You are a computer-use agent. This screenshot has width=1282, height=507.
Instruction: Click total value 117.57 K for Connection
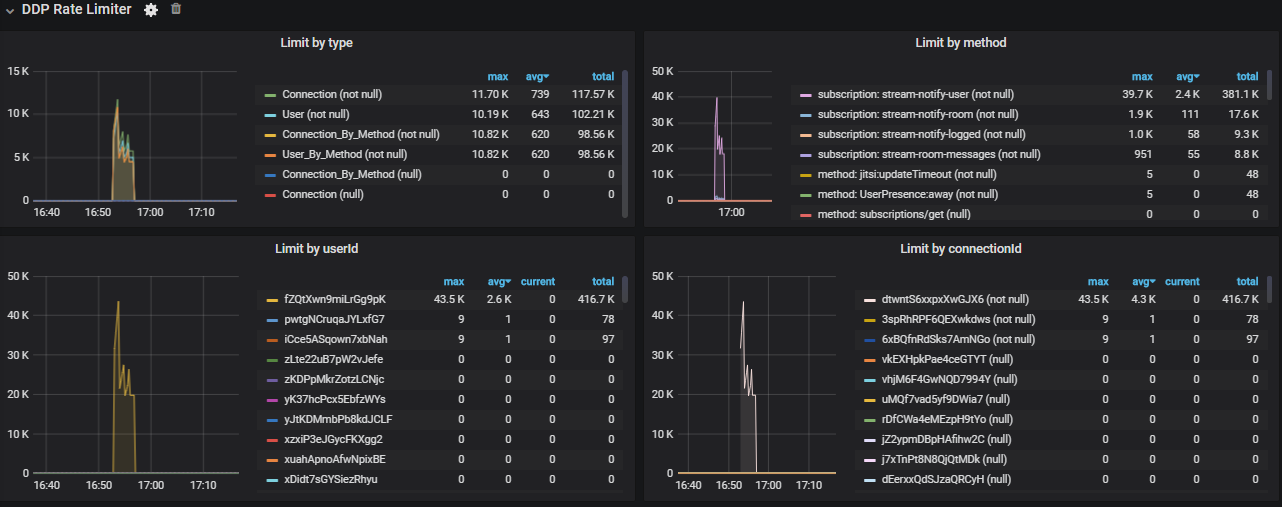pyautogui.click(x=594, y=94)
